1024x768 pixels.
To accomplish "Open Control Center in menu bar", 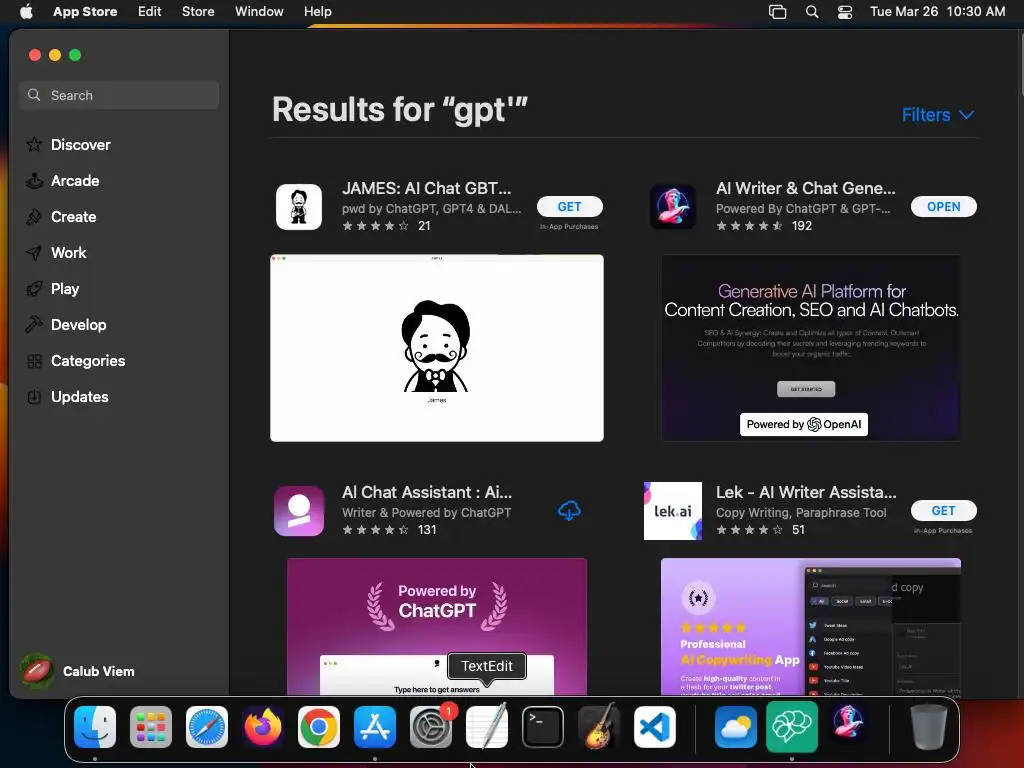I will 845,12.
